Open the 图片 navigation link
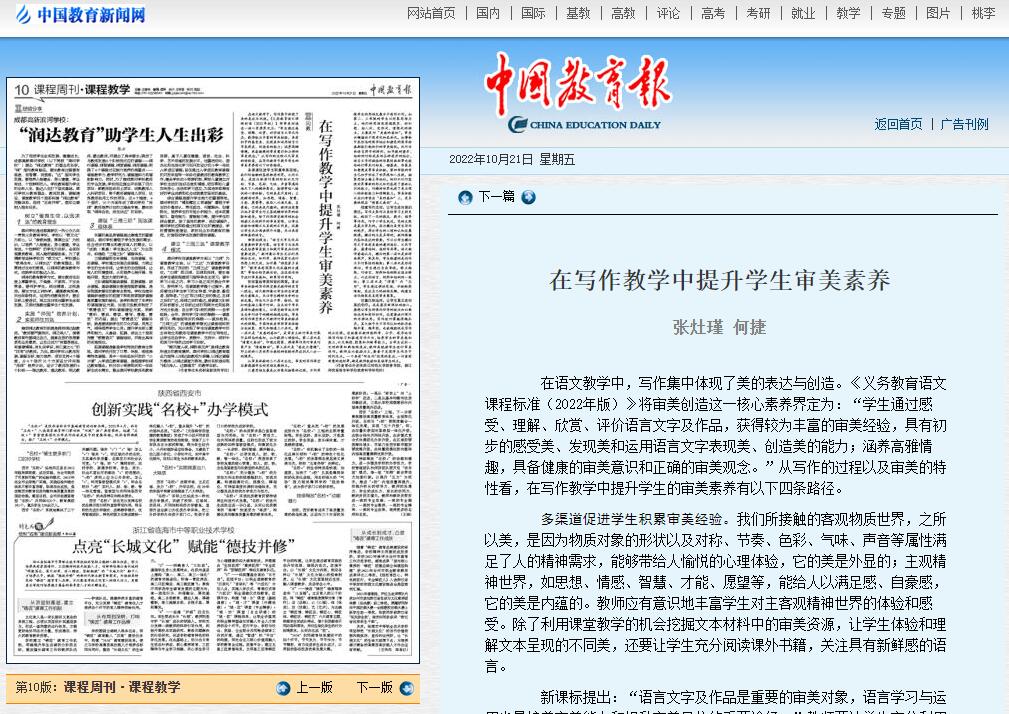The width and height of the screenshot is (1009, 714). tap(938, 13)
